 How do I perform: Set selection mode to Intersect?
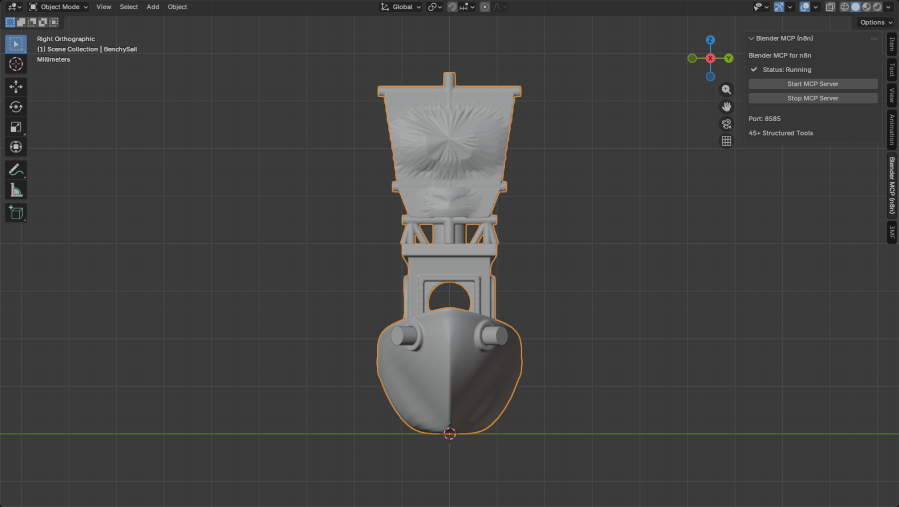[x=54, y=22]
